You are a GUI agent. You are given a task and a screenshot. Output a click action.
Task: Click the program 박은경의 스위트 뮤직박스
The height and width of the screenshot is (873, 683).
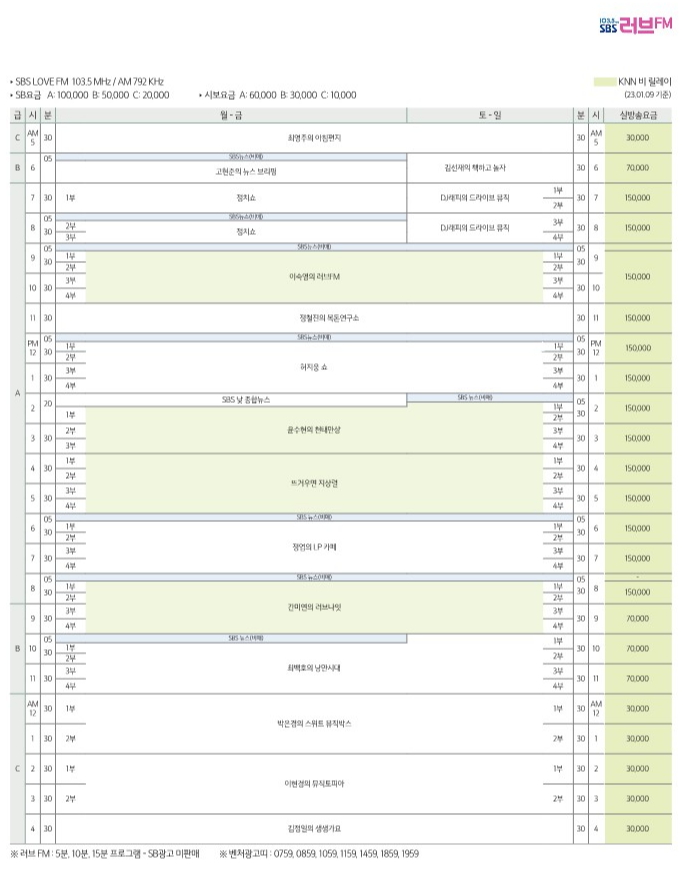314,724
